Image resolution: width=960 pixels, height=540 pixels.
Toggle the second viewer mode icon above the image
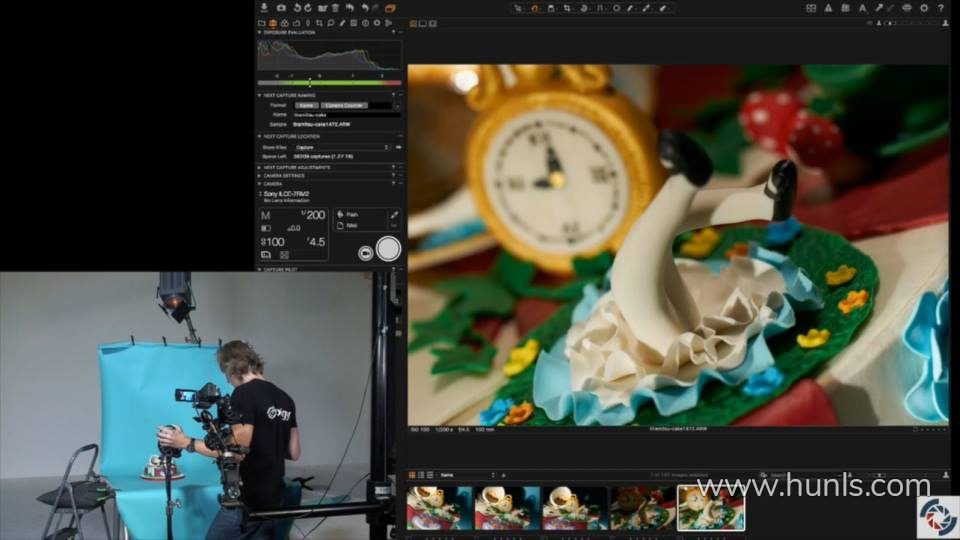coord(423,23)
